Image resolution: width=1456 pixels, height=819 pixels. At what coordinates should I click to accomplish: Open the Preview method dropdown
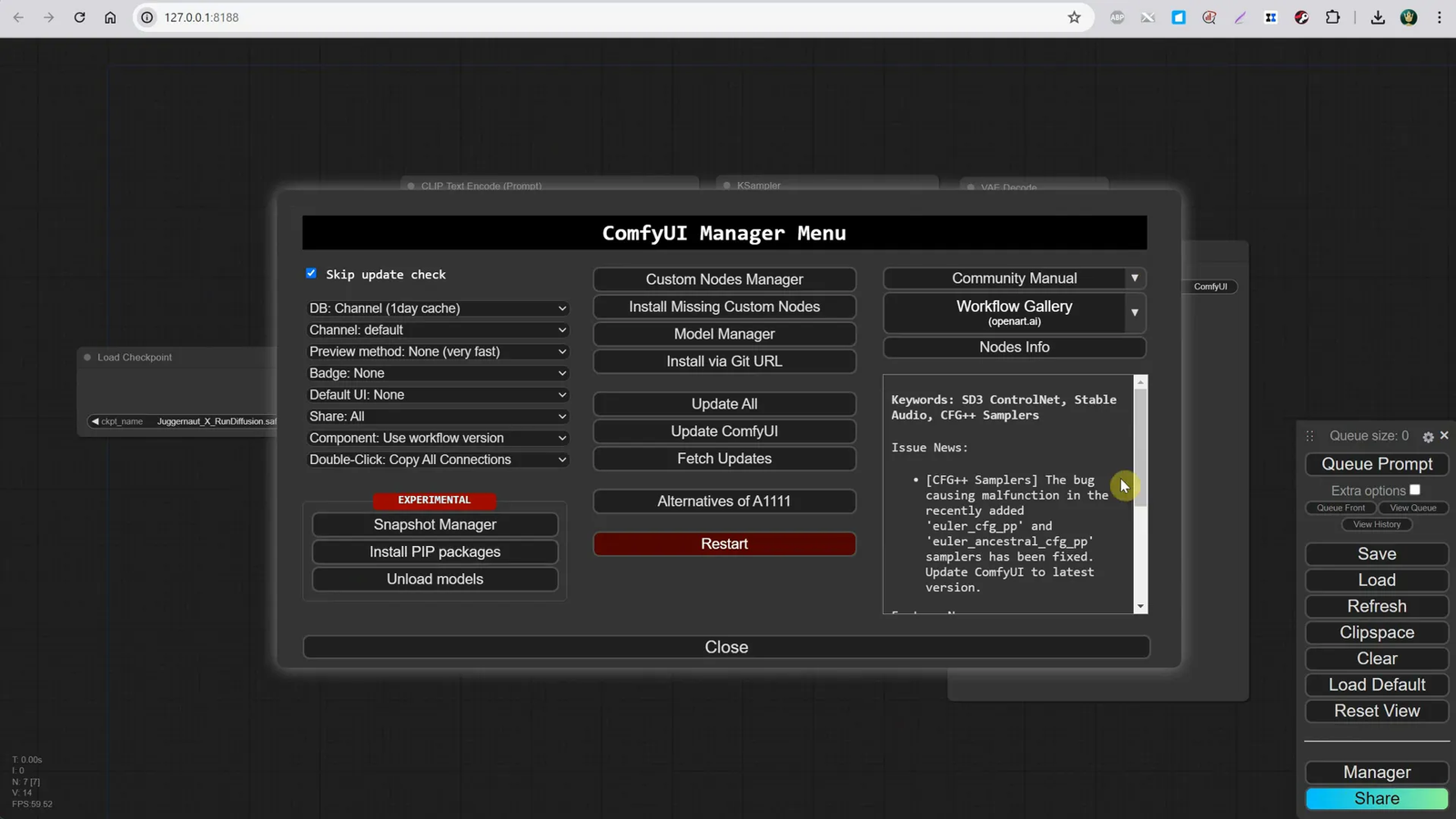coord(438,351)
